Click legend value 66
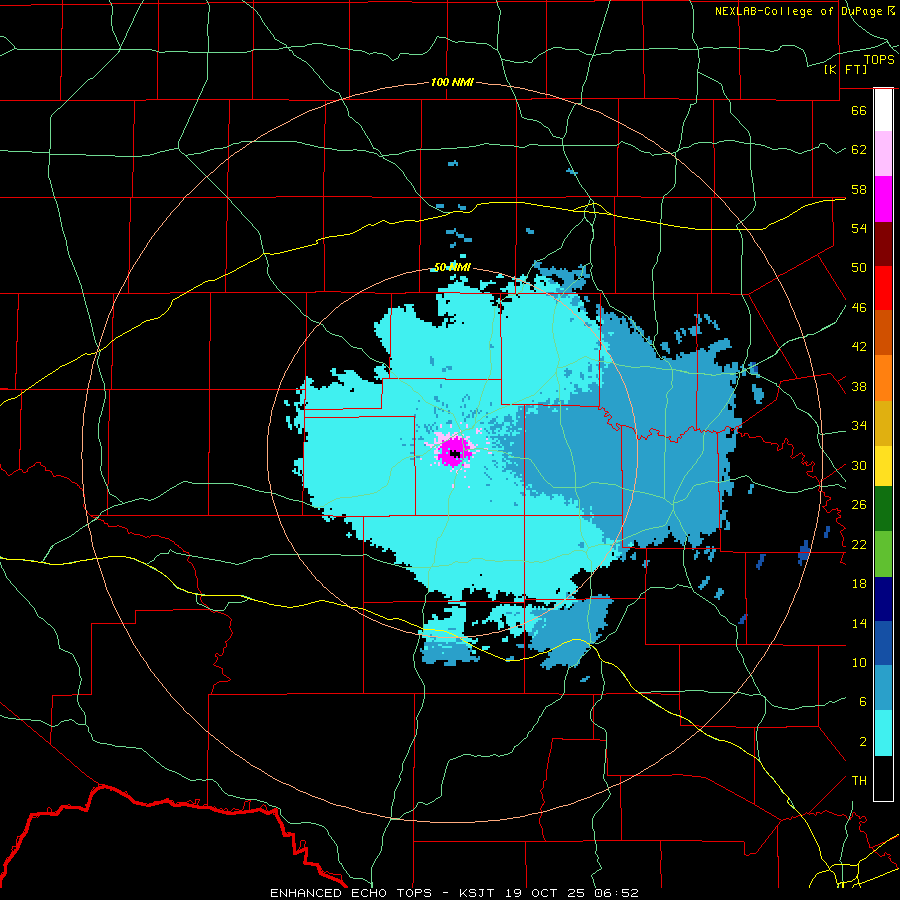Image resolution: width=900 pixels, height=900 pixels. click(859, 110)
